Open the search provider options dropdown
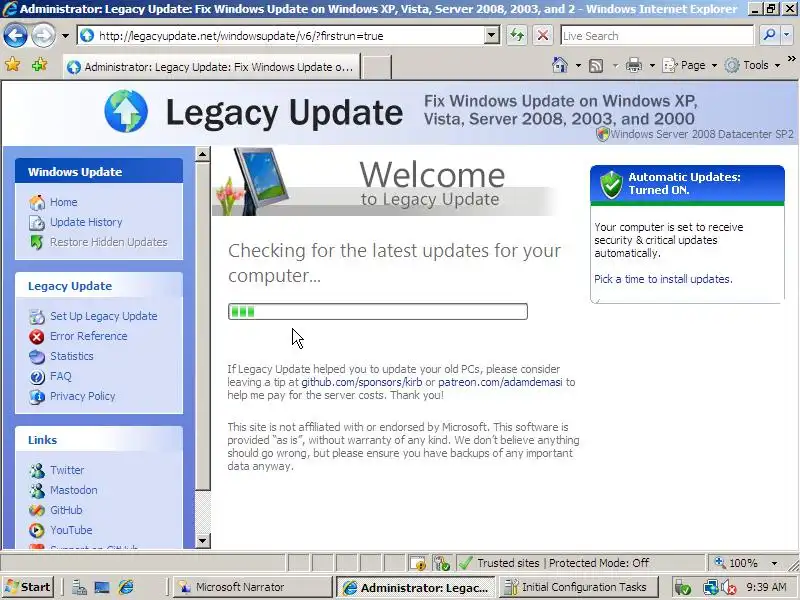The image size is (800, 600). [786, 36]
